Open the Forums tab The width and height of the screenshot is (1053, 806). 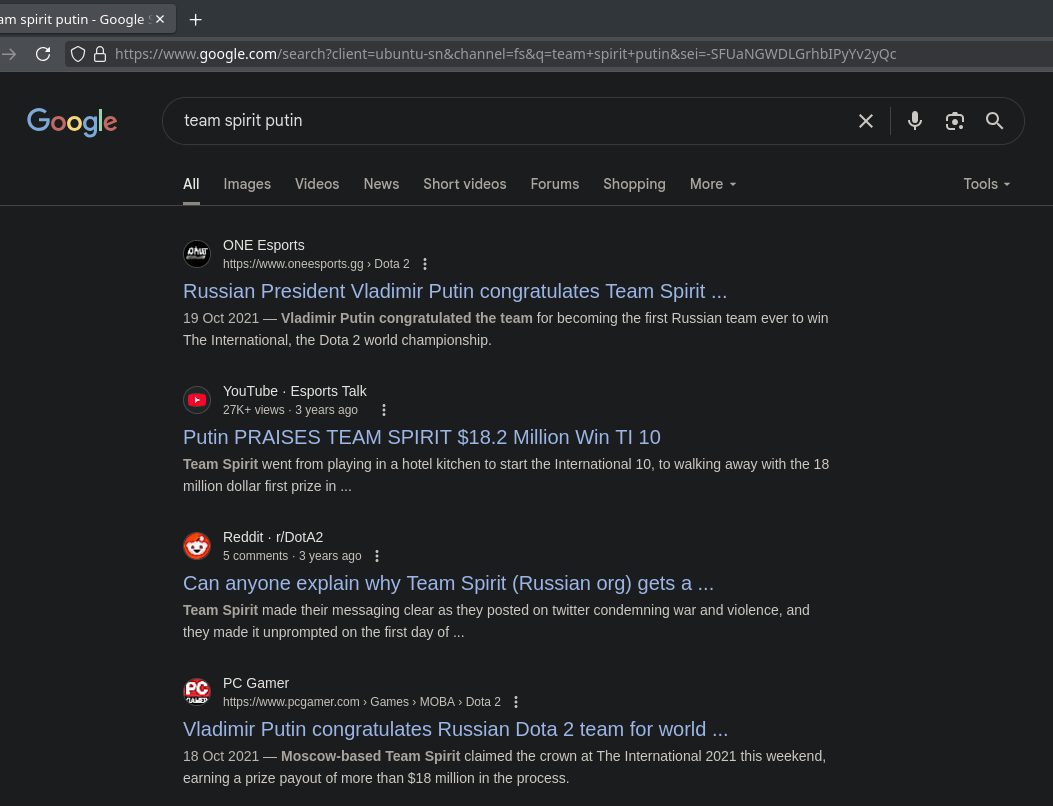point(555,184)
